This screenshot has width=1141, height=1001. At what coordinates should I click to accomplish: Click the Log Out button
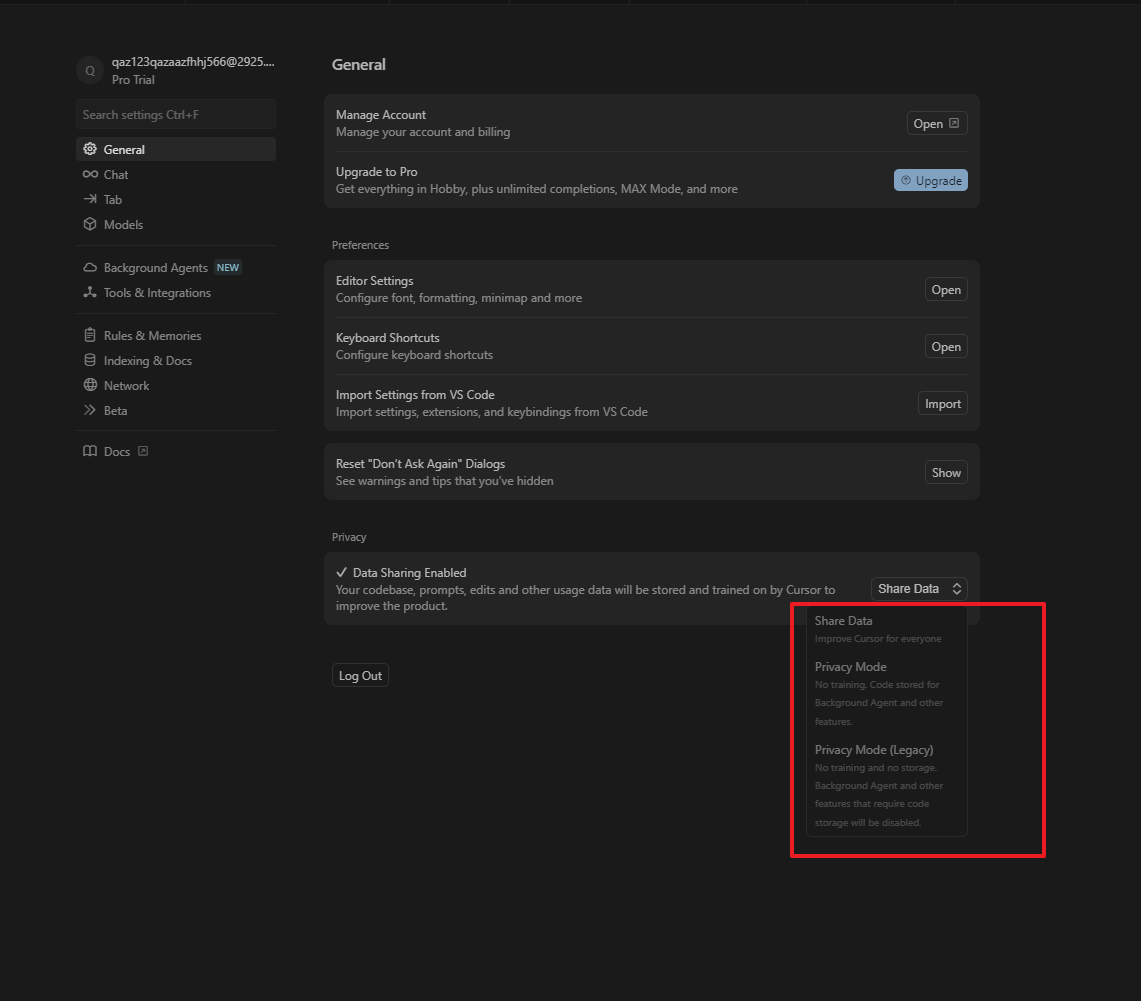coord(360,675)
